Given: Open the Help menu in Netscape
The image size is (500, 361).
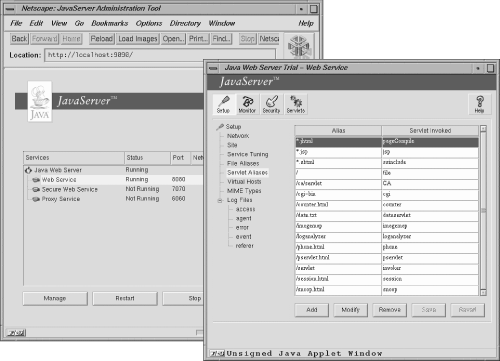Looking at the screenshot, I should pyautogui.click(x=306, y=23).
